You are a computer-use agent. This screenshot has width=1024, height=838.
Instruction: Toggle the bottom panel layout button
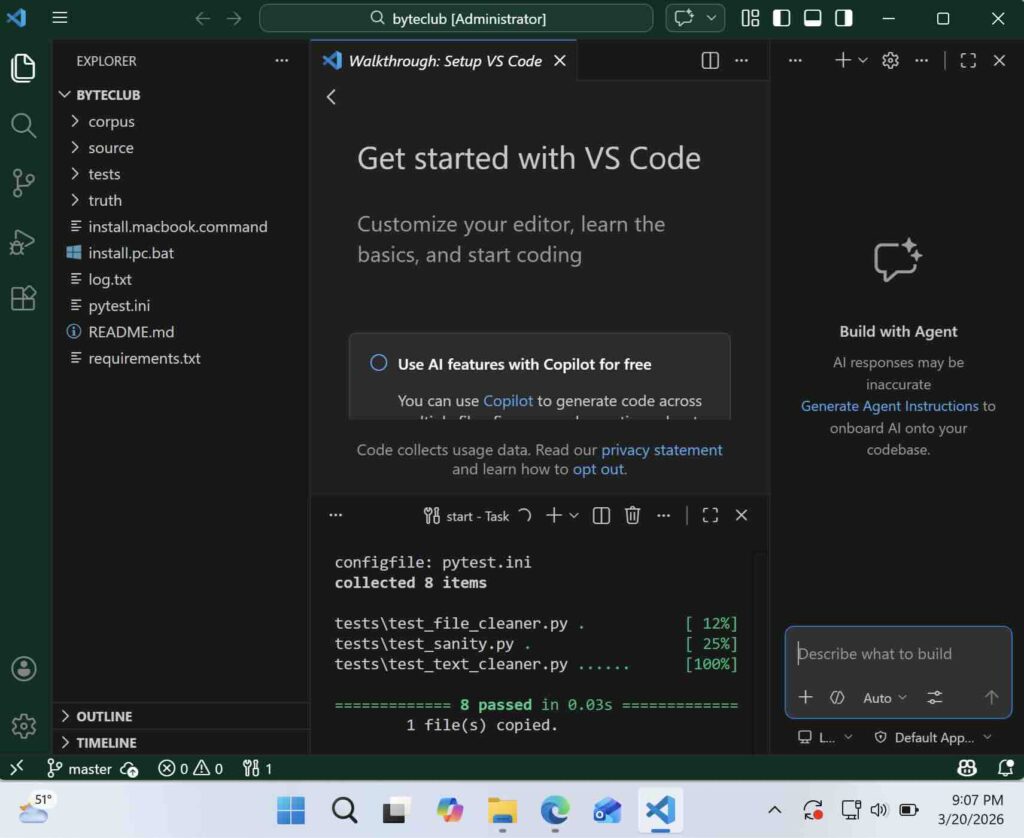[x=813, y=18]
